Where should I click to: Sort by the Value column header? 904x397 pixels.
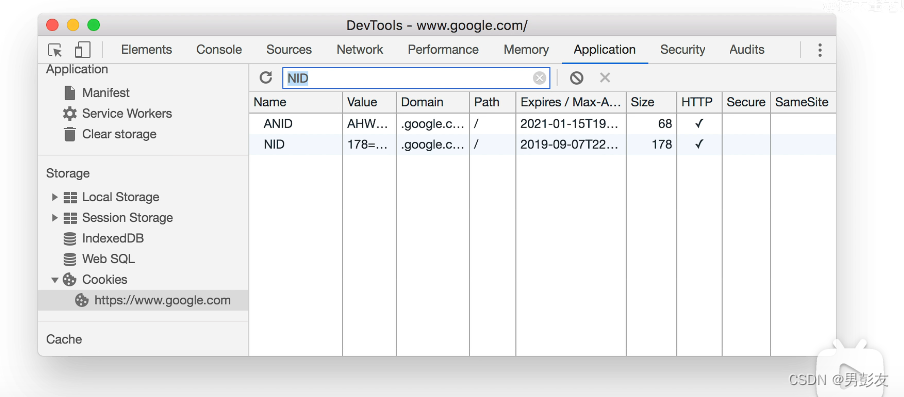click(x=370, y=102)
